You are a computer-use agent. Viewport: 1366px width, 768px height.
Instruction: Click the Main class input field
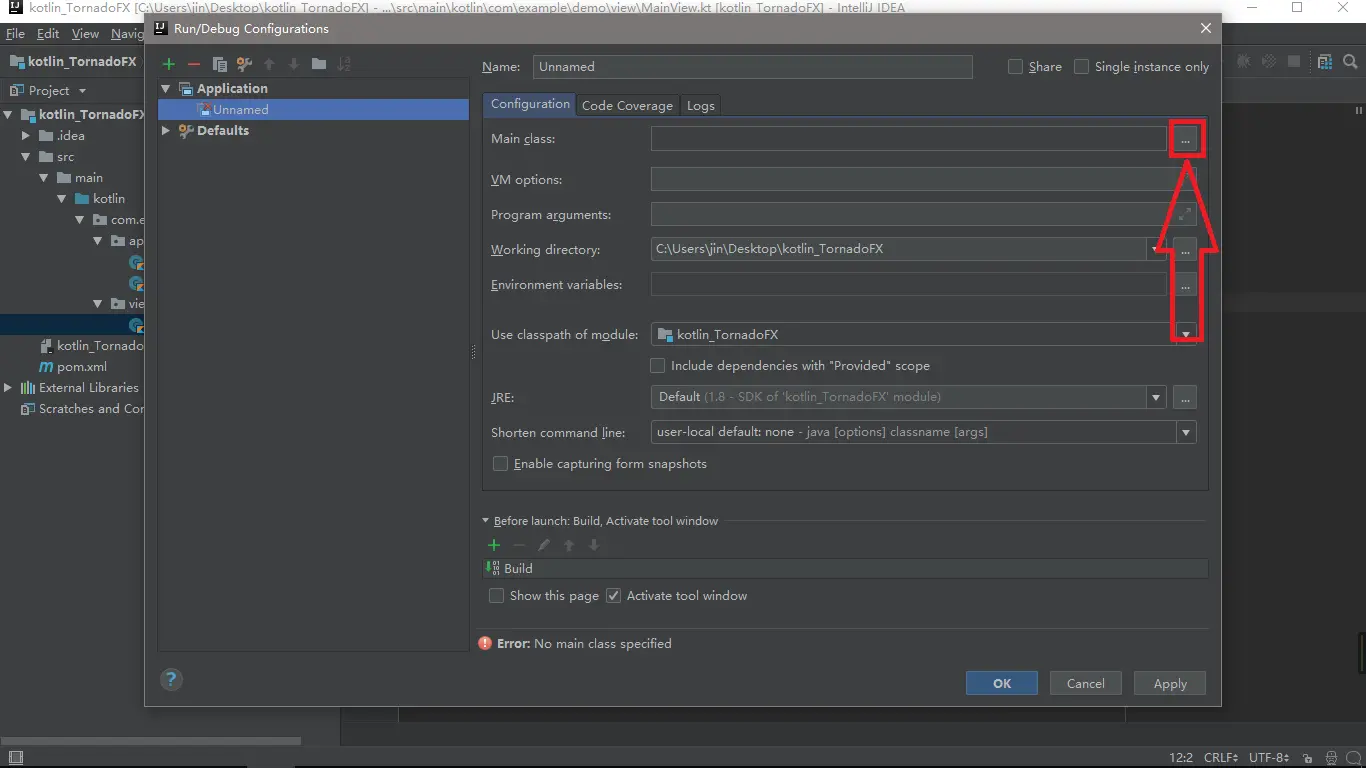pos(909,139)
